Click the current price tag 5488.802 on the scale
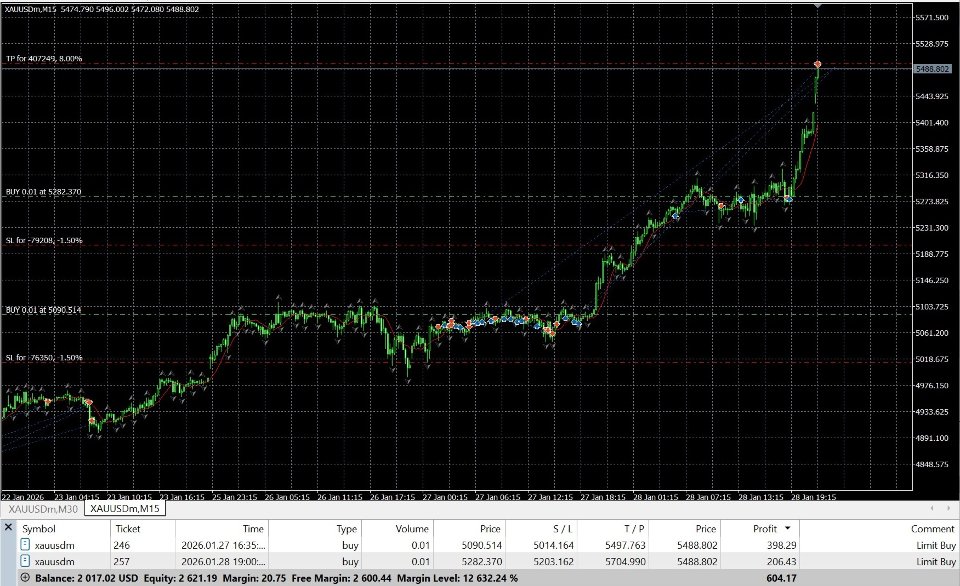The image size is (960, 586). click(x=932, y=69)
